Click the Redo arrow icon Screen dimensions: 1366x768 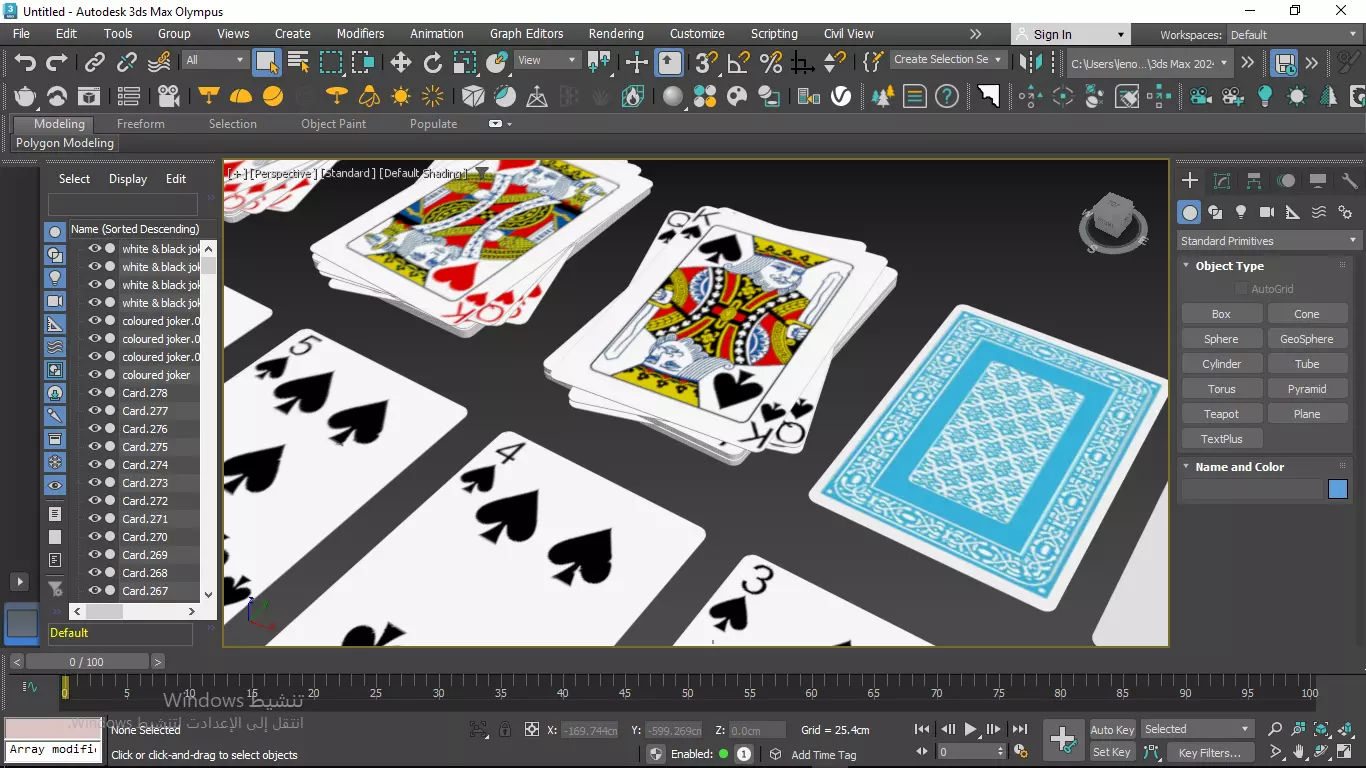57,63
